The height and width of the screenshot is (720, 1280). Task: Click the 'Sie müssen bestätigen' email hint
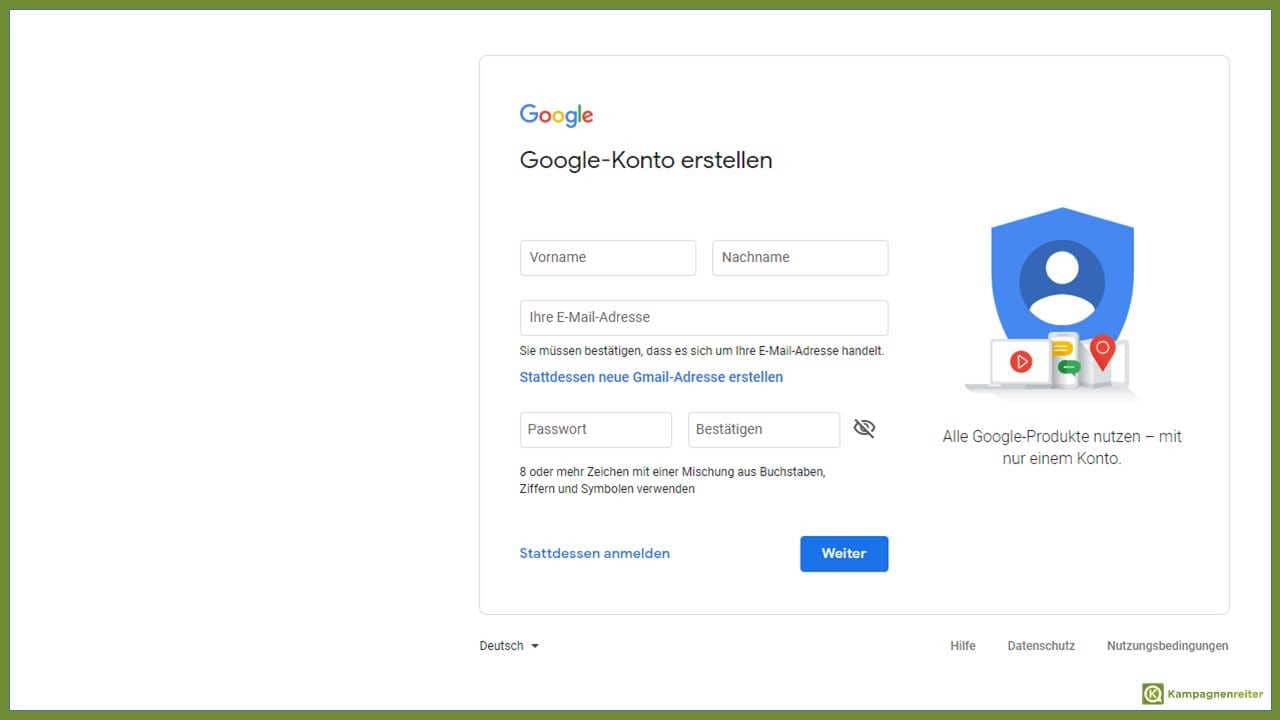point(702,351)
